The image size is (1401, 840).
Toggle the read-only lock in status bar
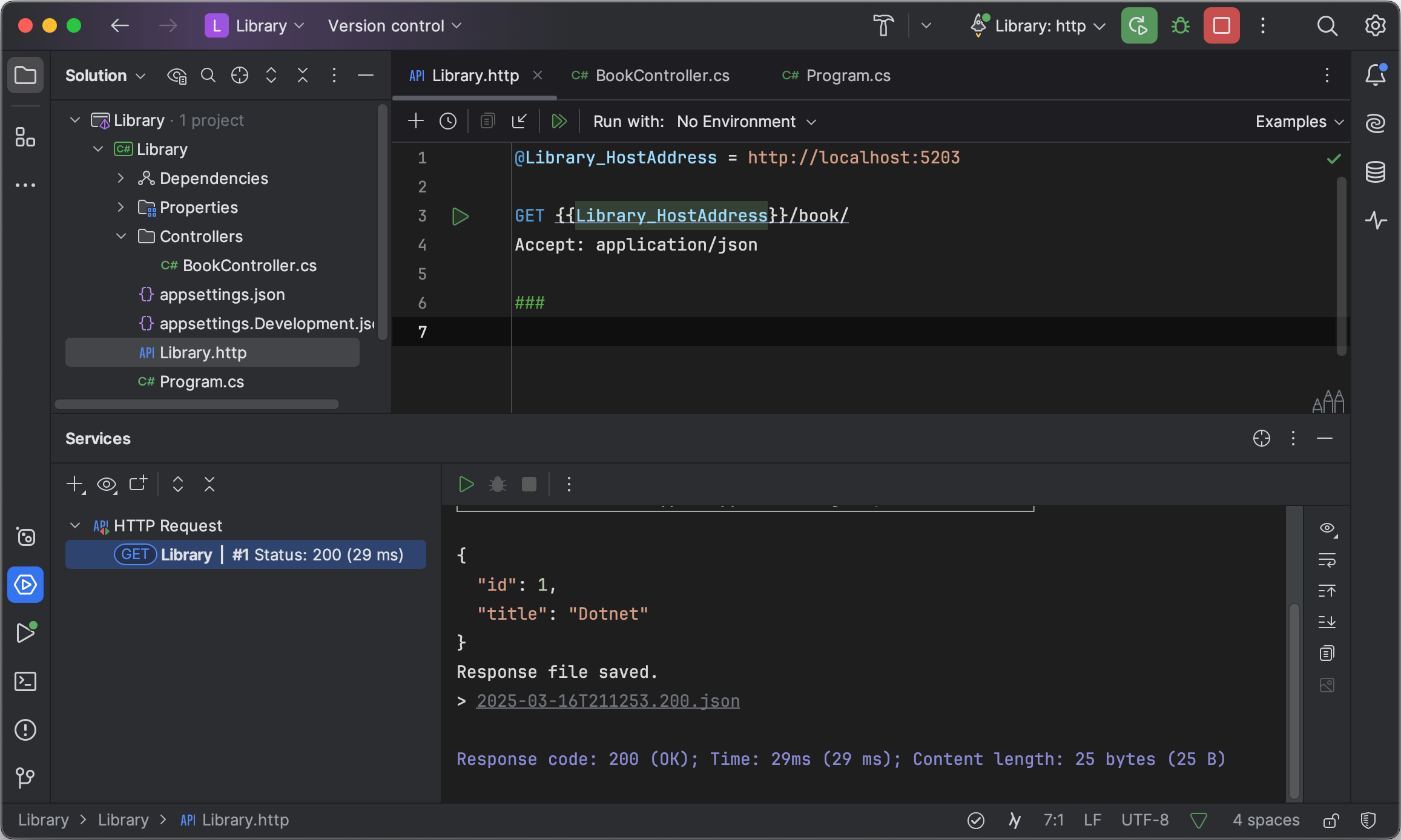(x=1331, y=820)
